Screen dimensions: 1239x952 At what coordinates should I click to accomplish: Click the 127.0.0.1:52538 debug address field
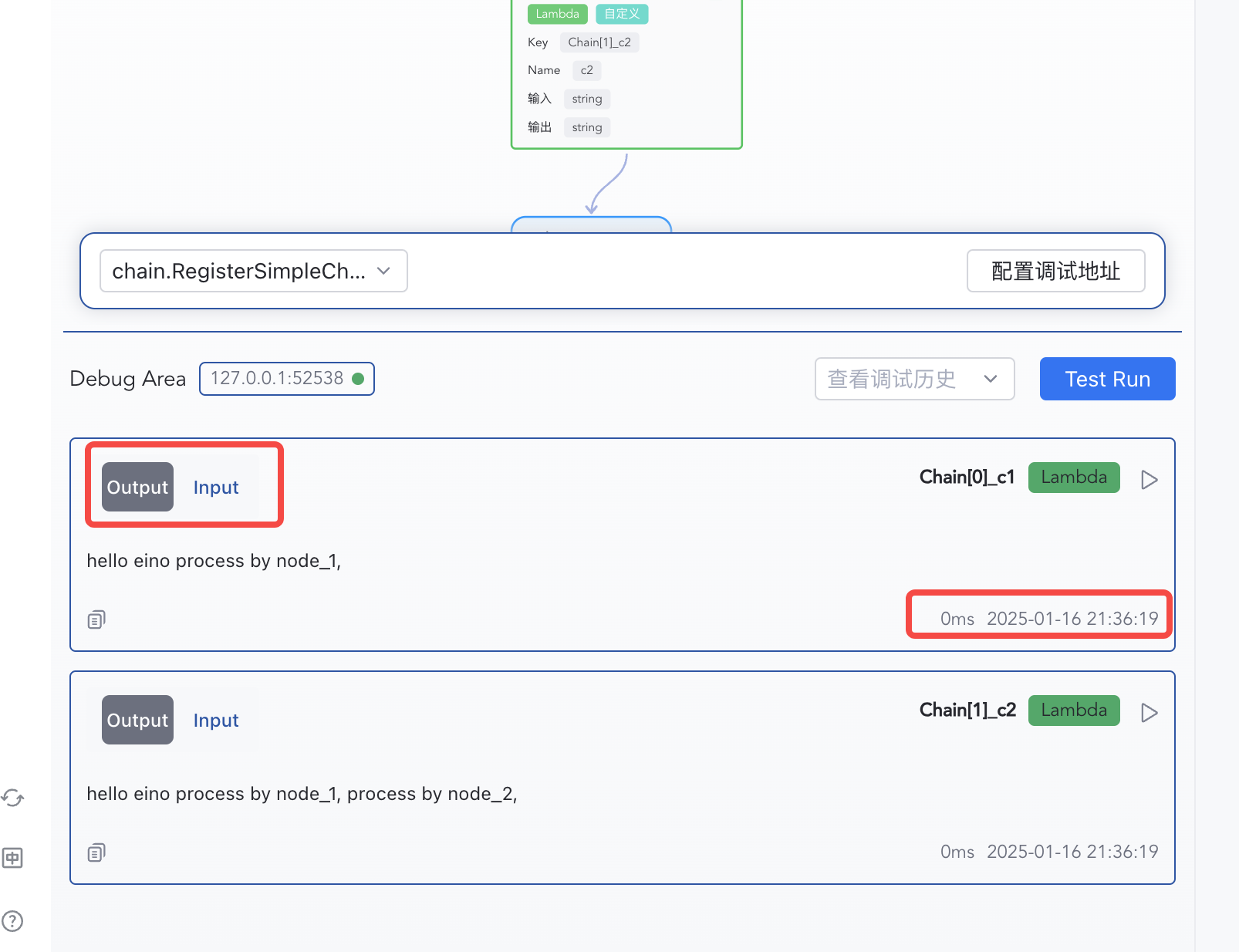[x=277, y=379]
